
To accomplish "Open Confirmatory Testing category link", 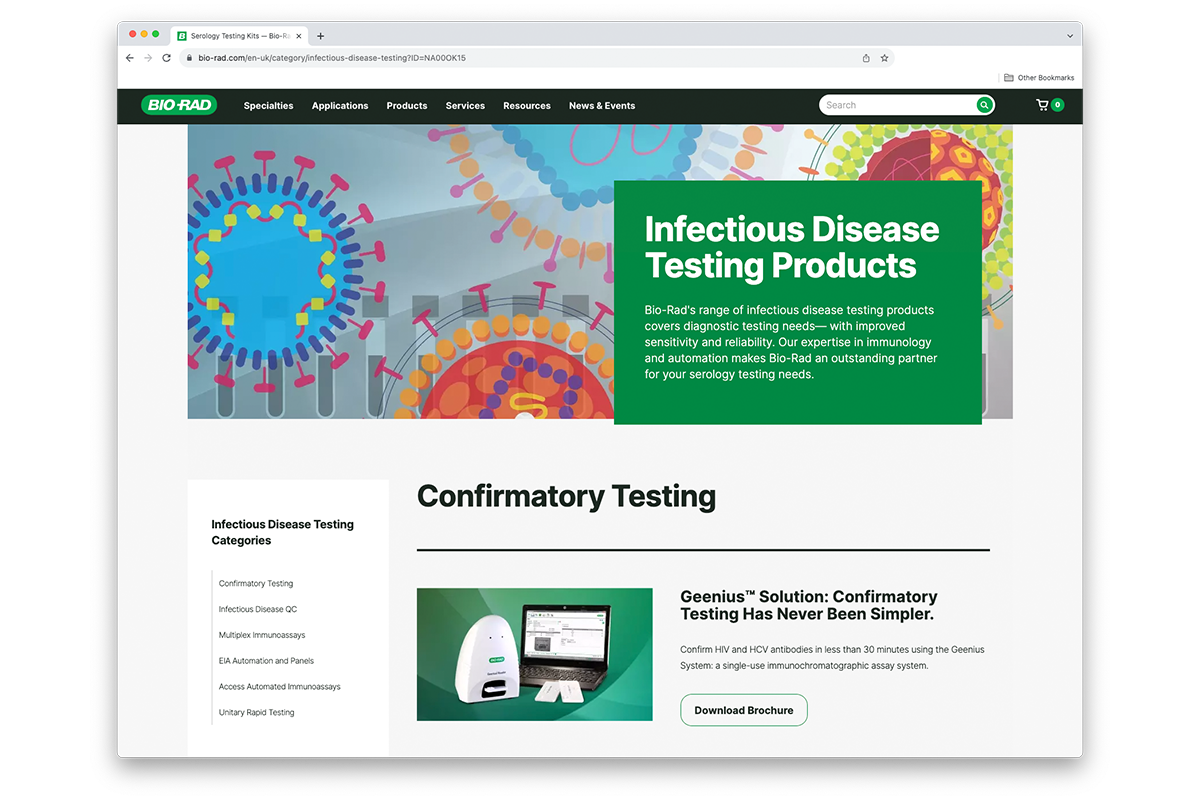I will tap(256, 584).
